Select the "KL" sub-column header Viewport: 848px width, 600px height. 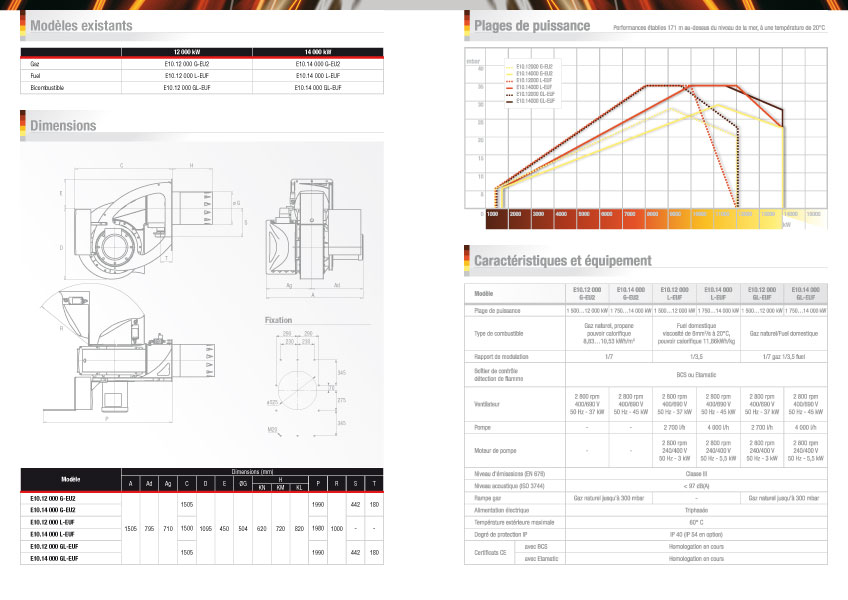(x=299, y=487)
